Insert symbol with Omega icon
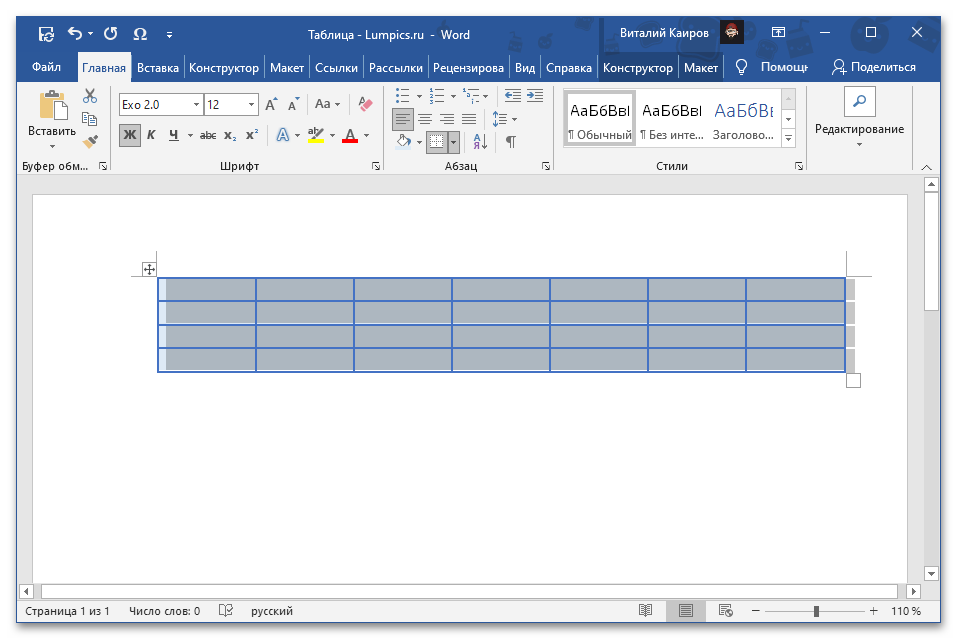 point(140,34)
